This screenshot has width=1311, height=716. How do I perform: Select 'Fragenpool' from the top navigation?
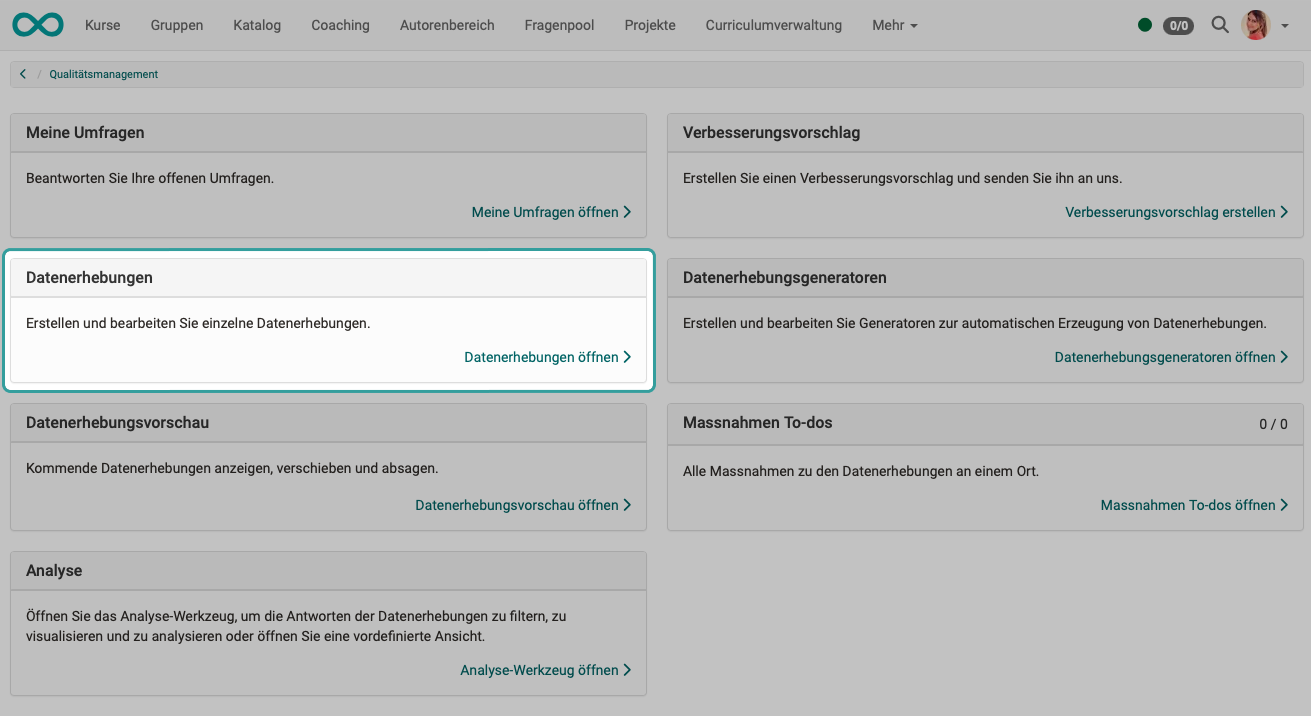(x=559, y=25)
